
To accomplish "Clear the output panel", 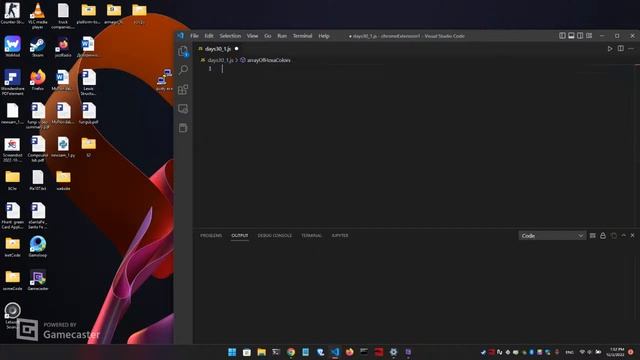I will click(x=593, y=236).
